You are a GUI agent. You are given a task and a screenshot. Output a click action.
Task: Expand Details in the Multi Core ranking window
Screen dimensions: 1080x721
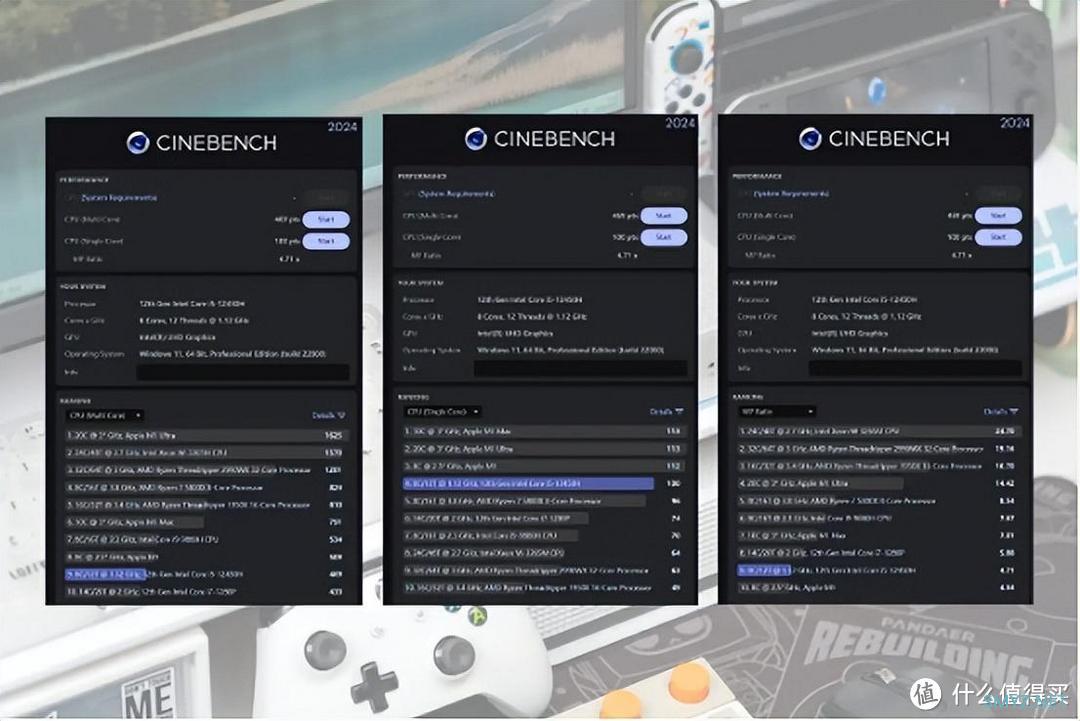point(329,415)
